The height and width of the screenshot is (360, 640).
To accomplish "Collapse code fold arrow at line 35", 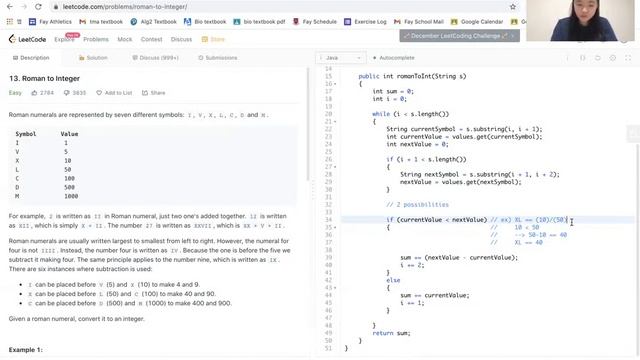I will tap(336, 227).
